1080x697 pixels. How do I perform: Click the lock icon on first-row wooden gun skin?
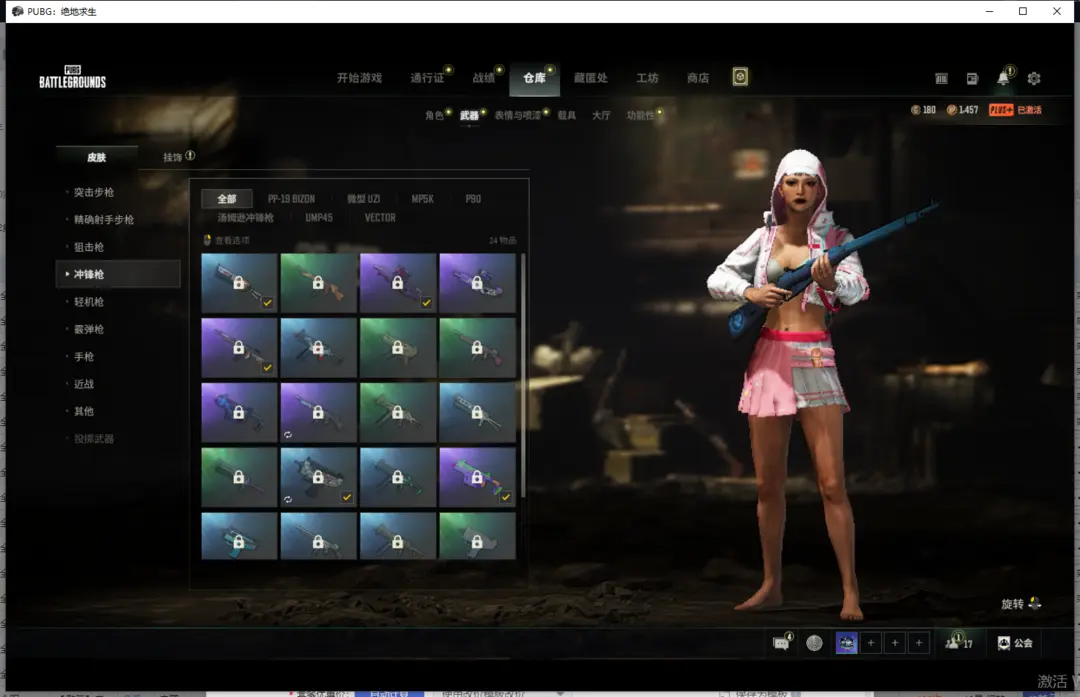[318, 283]
